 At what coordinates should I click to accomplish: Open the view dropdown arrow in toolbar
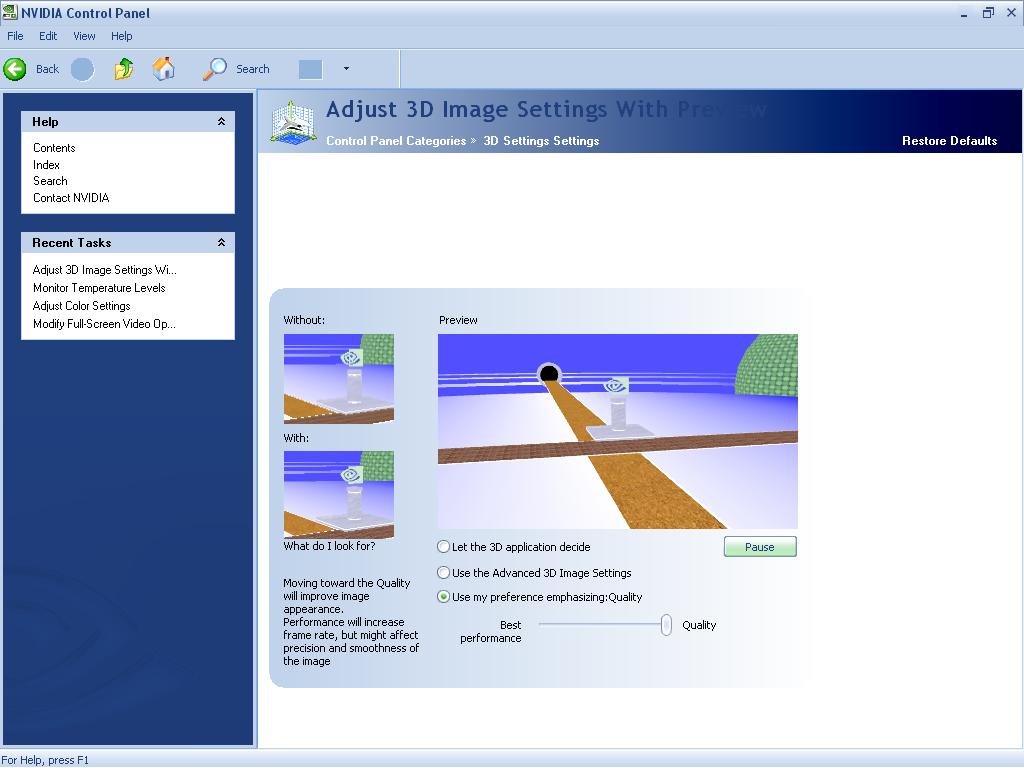(x=346, y=69)
